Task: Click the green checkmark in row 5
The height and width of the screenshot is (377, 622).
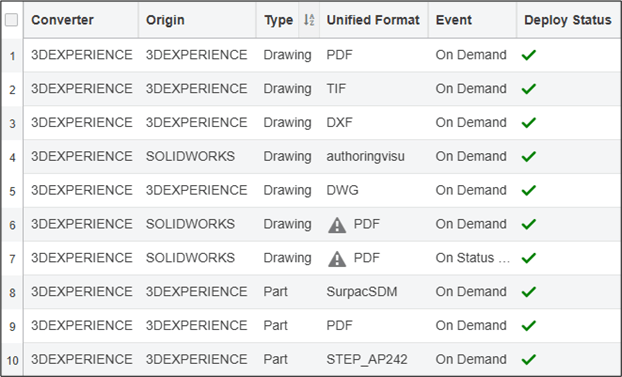Action: (529, 190)
